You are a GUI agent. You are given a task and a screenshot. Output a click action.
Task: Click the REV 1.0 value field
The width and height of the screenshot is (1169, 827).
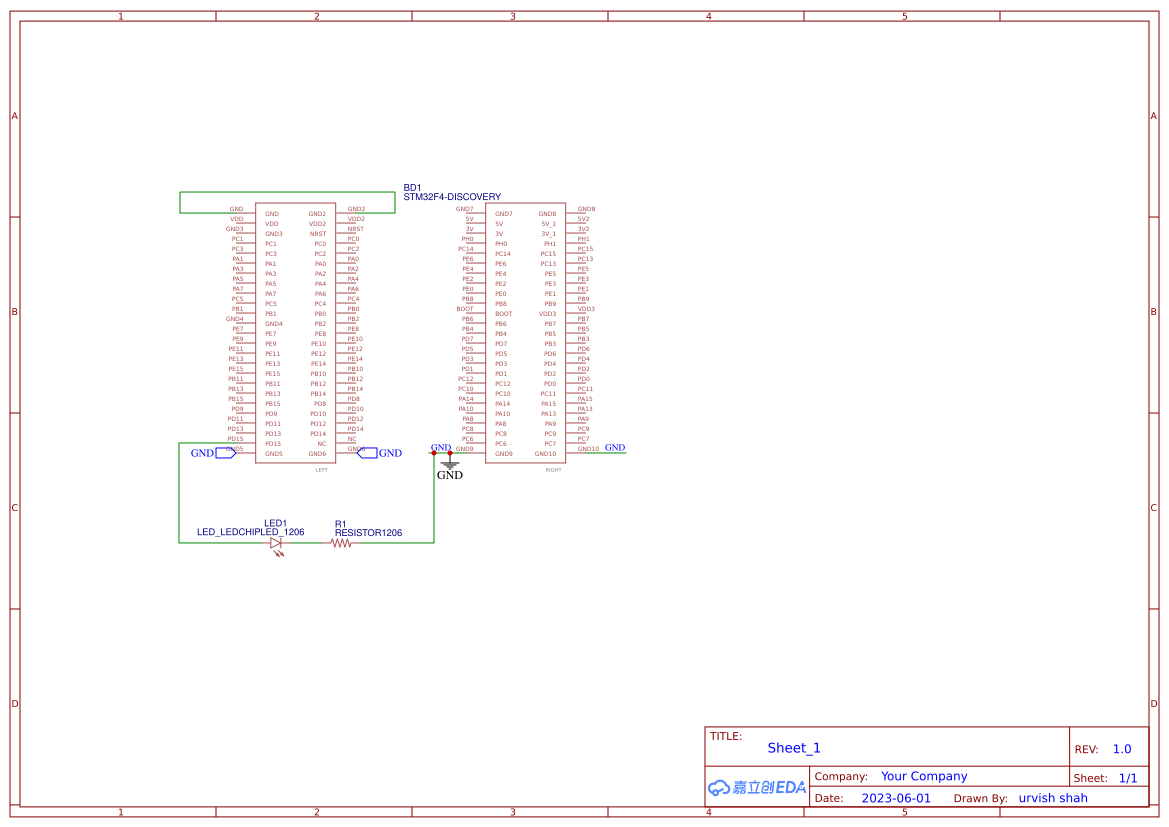click(1121, 748)
